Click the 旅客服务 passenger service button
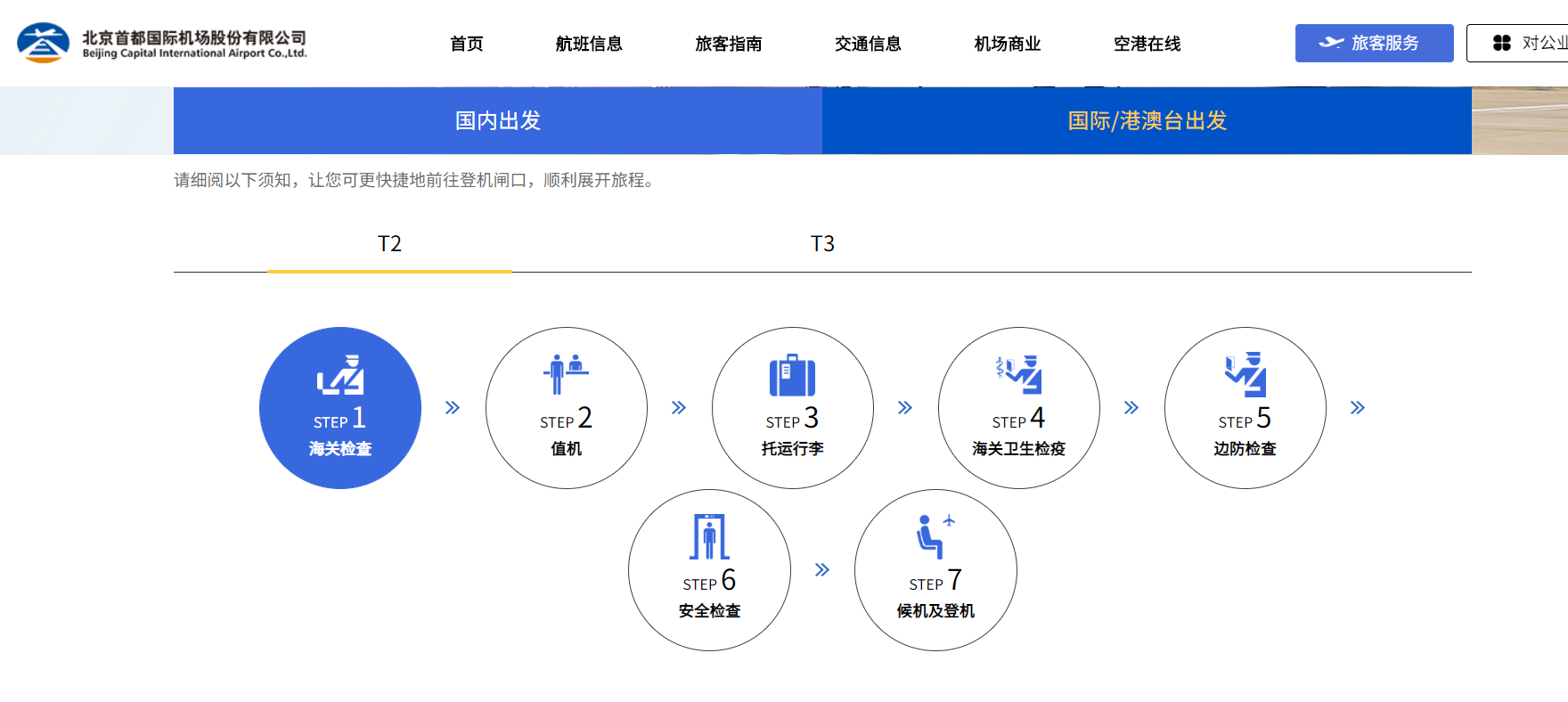 coord(1375,43)
